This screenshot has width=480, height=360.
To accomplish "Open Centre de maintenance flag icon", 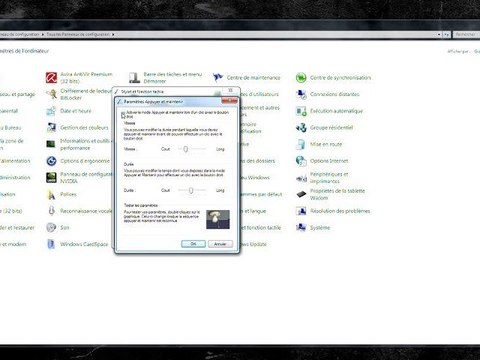I will coord(218,78).
